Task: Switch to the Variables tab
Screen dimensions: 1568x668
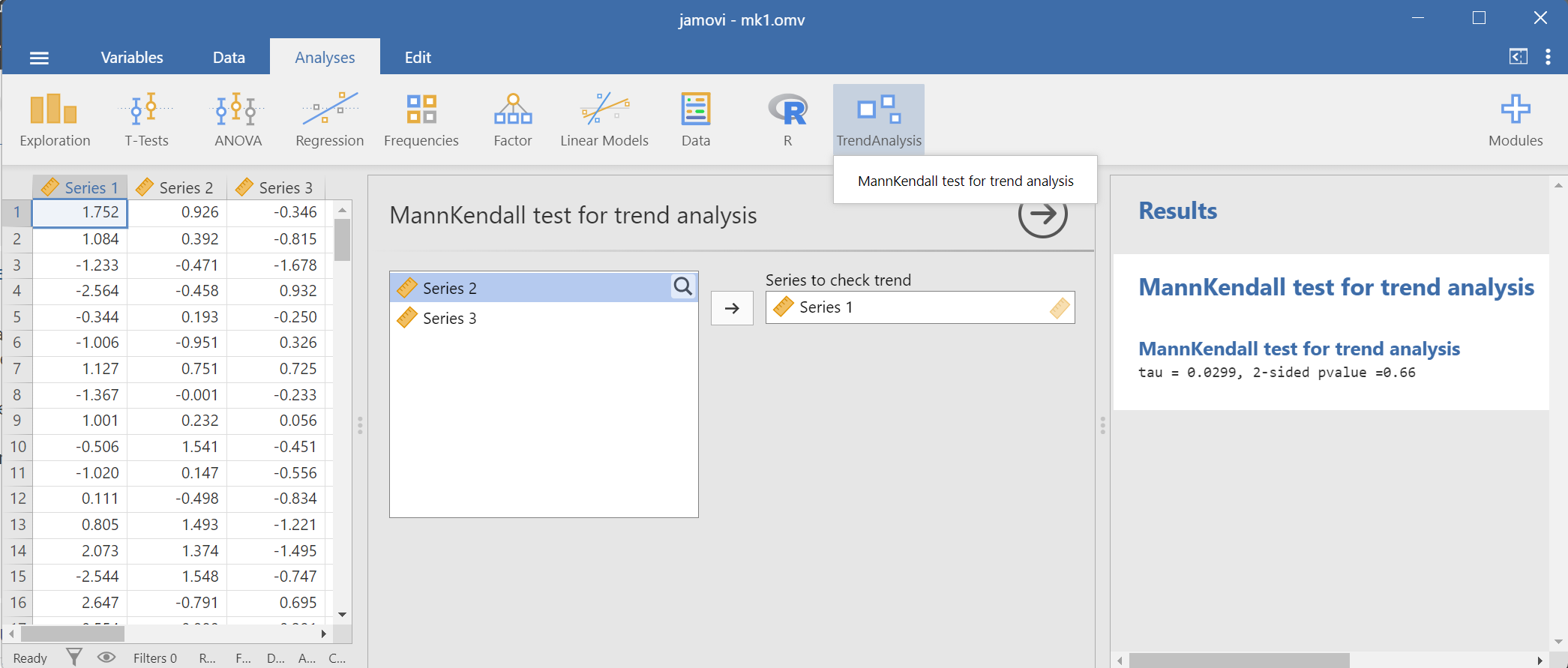Action: click(x=132, y=58)
